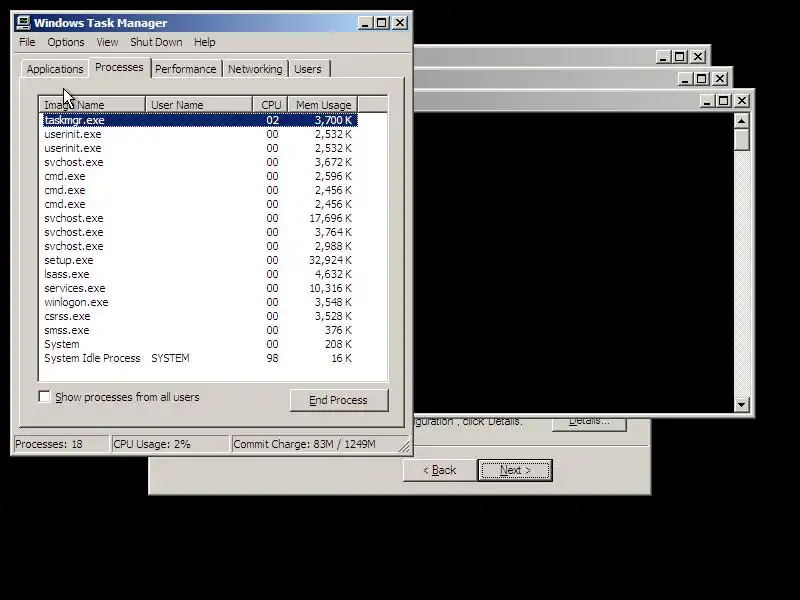Close the Windows Task Manager window
This screenshot has width=800, height=600.
(400, 23)
